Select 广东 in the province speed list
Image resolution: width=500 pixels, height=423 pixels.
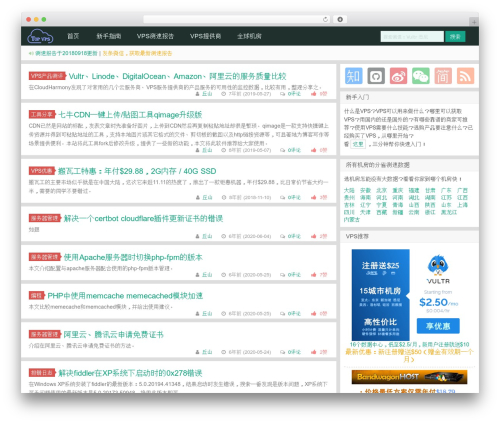tap(446, 190)
